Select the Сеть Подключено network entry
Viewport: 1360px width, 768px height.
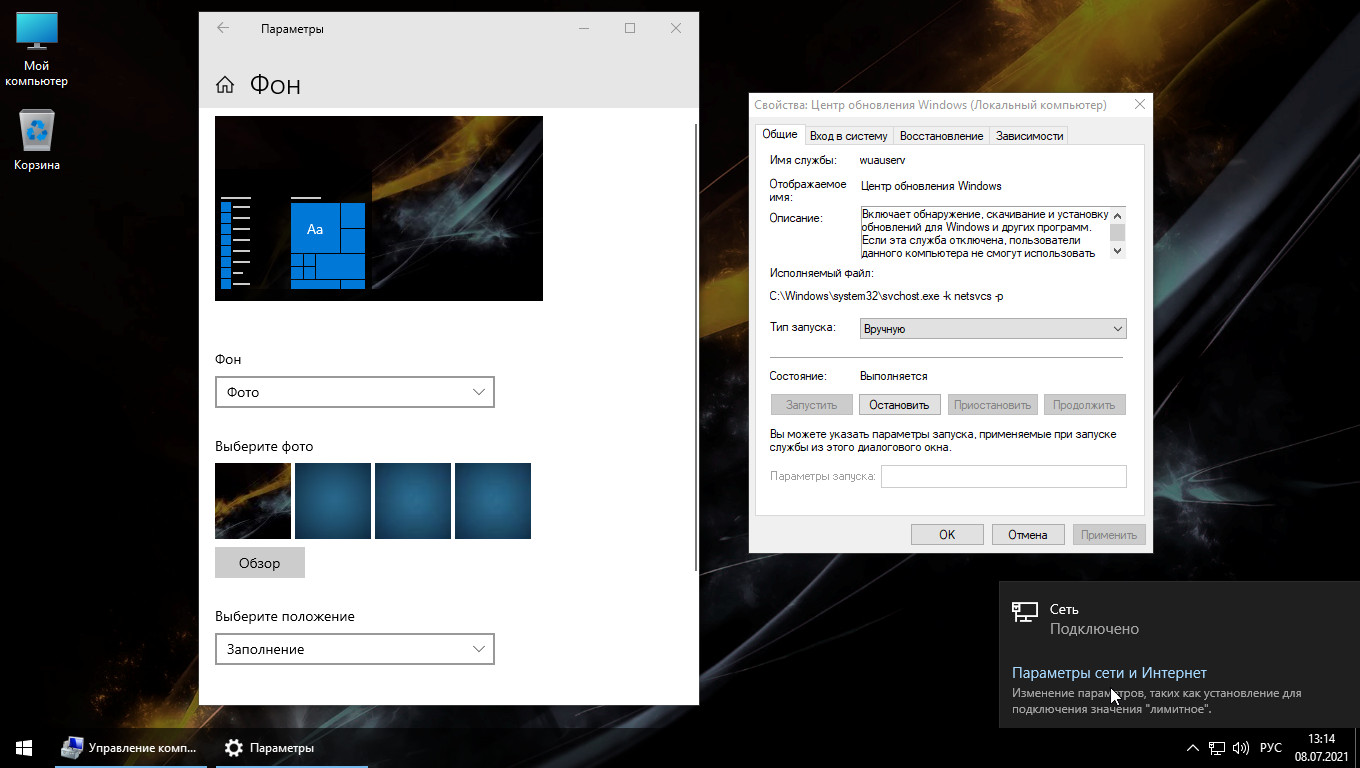coord(1179,618)
